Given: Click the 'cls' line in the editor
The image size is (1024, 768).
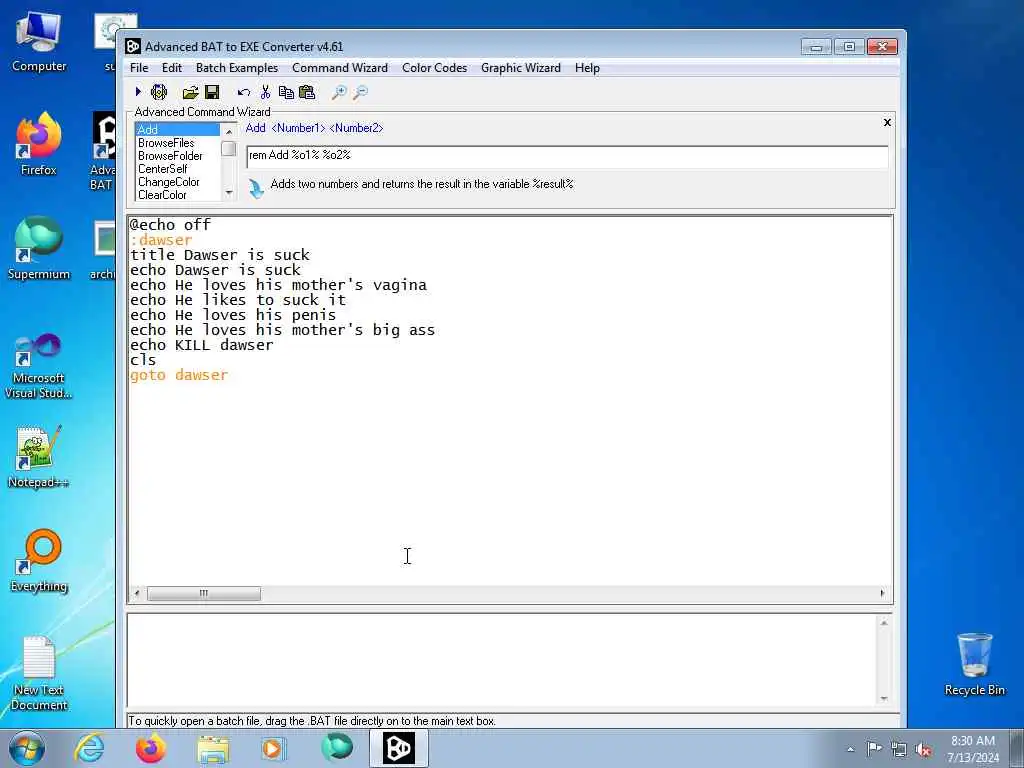Looking at the screenshot, I should coord(143,360).
